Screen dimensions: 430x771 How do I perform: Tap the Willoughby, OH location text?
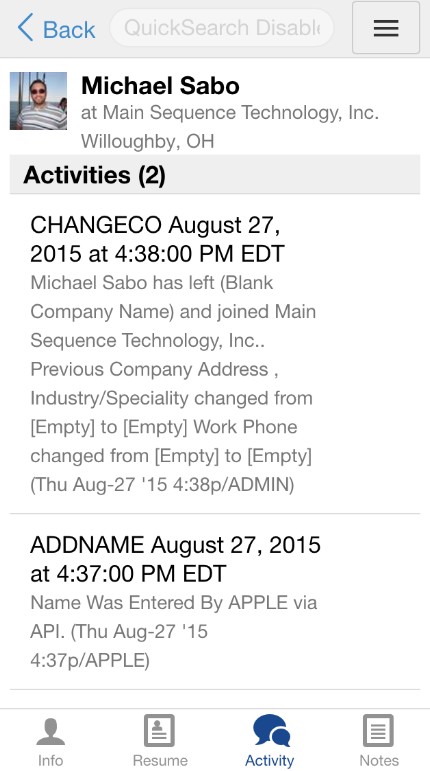point(147,142)
